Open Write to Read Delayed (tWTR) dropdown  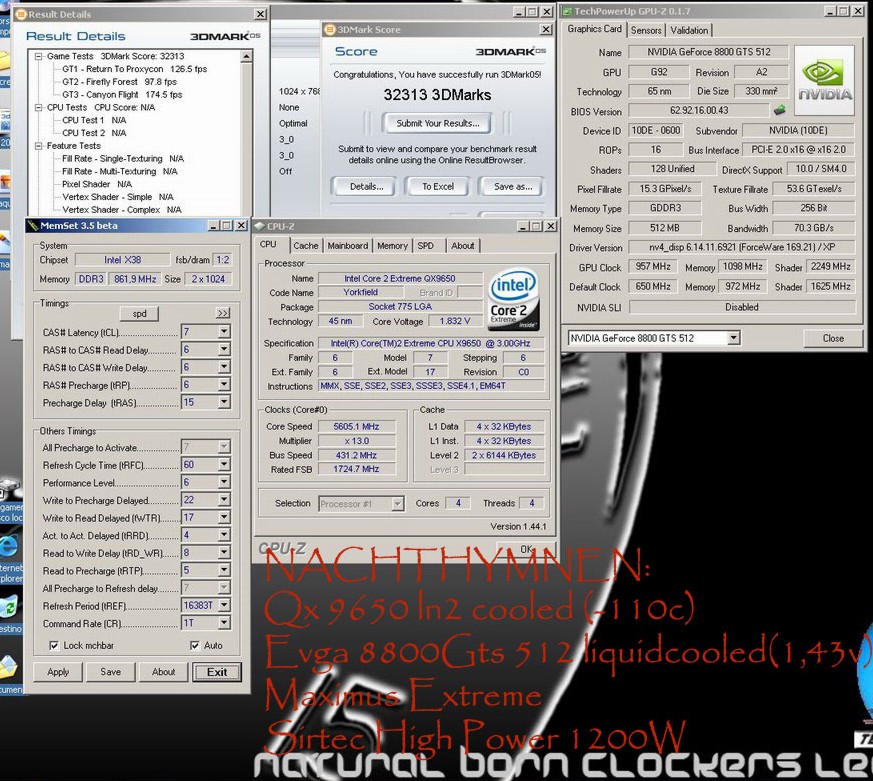(x=224, y=517)
